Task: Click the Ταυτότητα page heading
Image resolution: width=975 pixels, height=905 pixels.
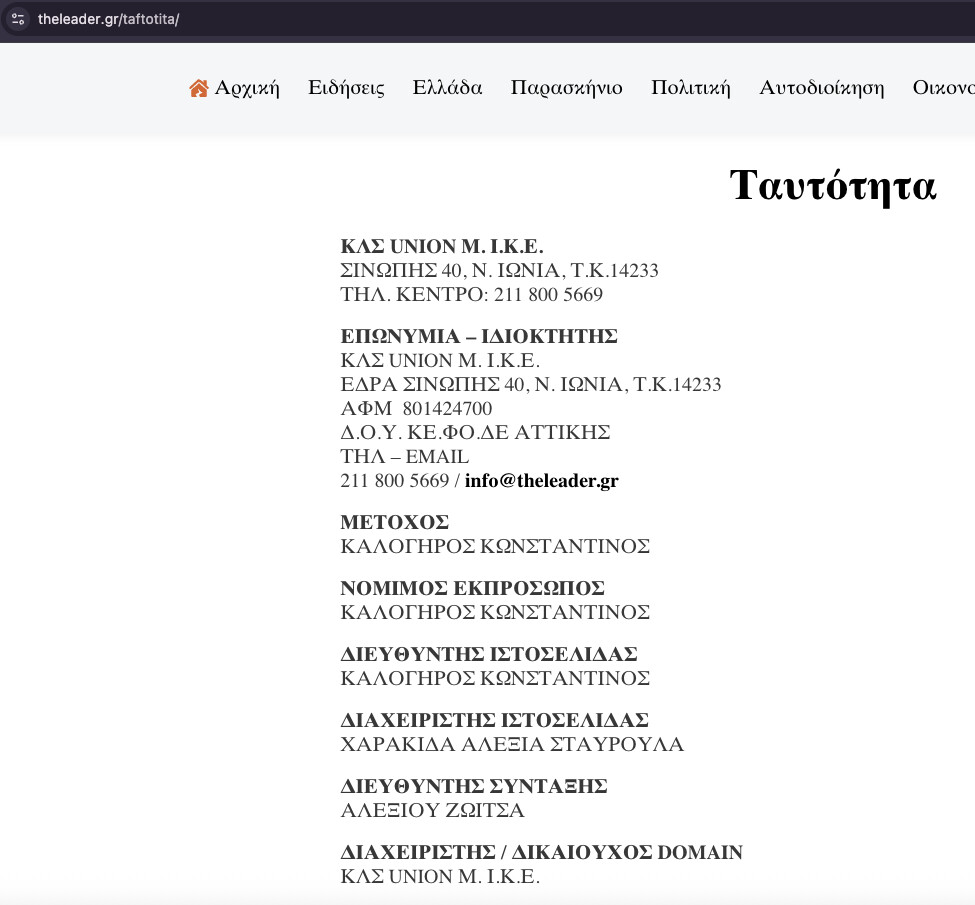Action: click(833, 185)
